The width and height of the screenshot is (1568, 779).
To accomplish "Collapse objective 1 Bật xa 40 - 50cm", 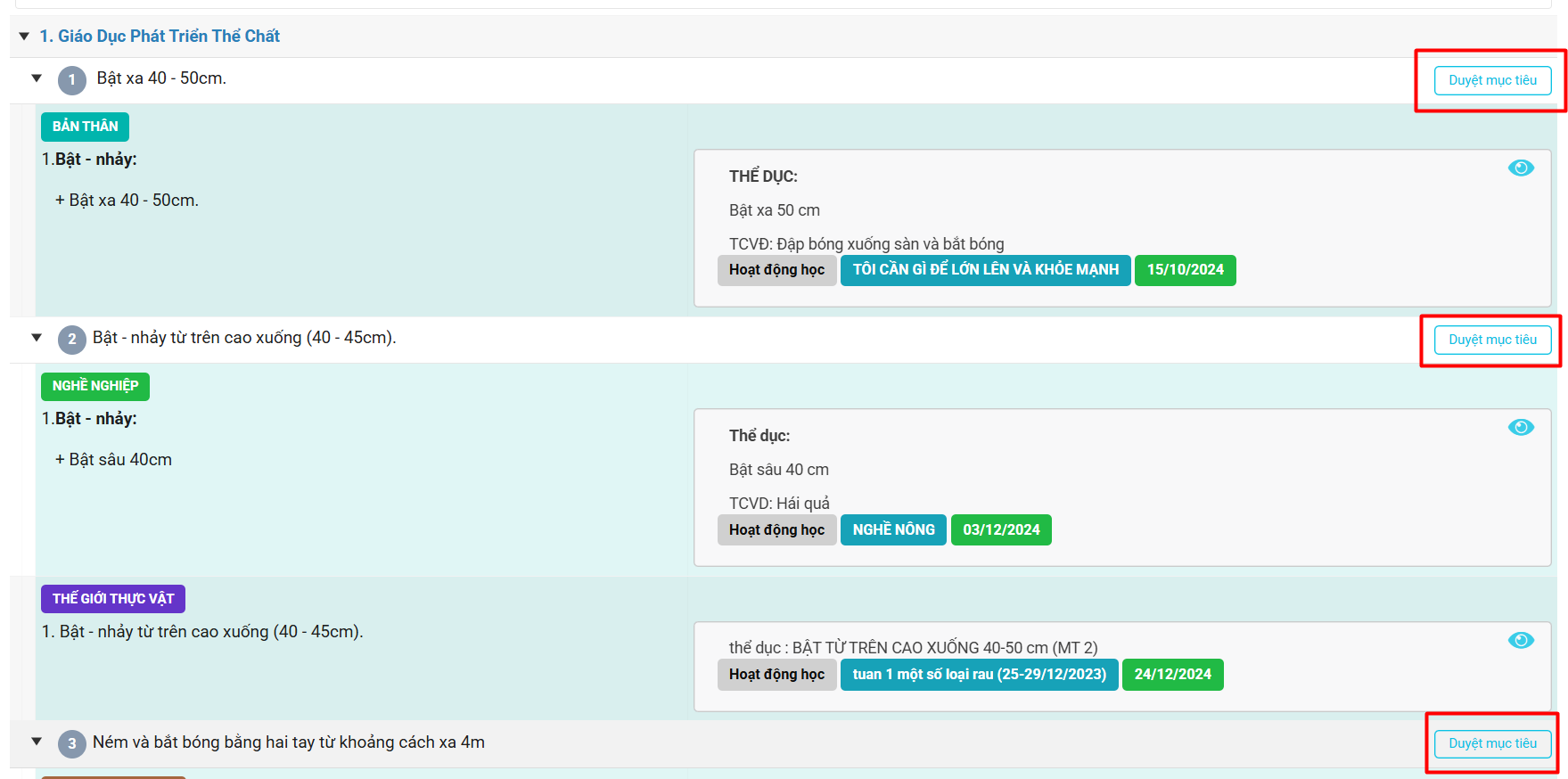I will [37, 78].
